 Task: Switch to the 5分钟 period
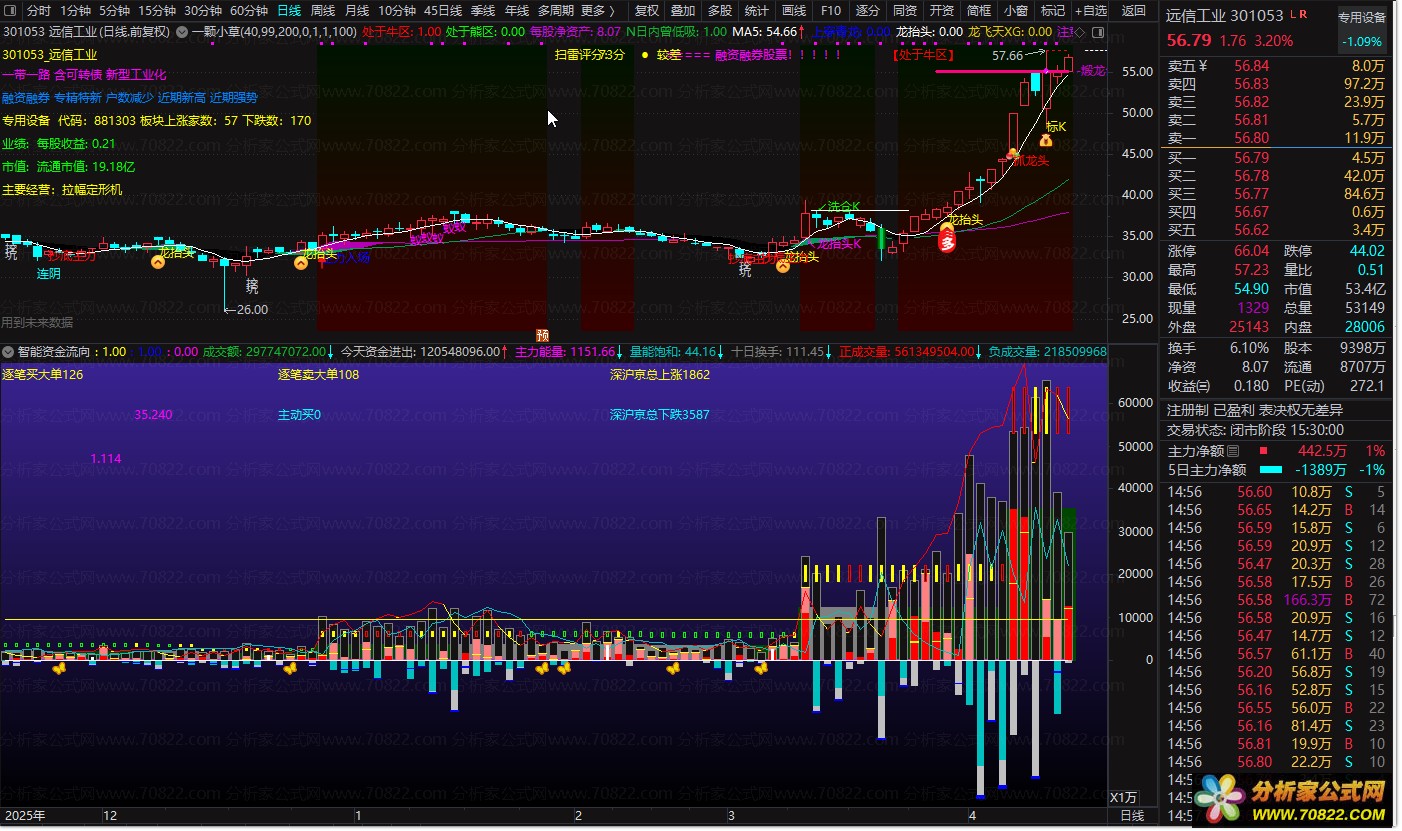click(x=114, y=11)
